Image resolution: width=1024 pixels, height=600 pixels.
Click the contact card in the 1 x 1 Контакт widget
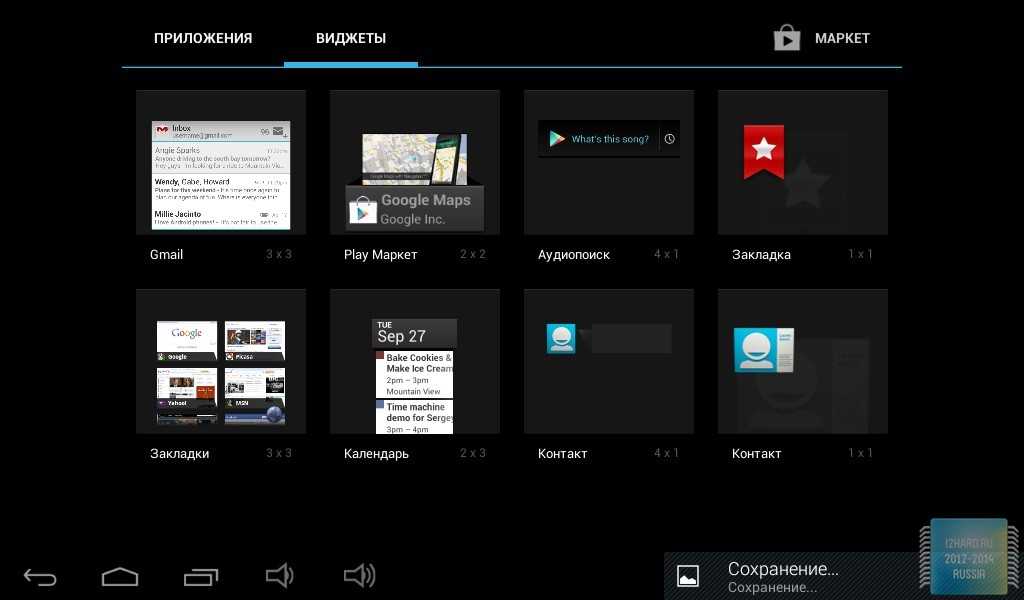tap(763, 350)
